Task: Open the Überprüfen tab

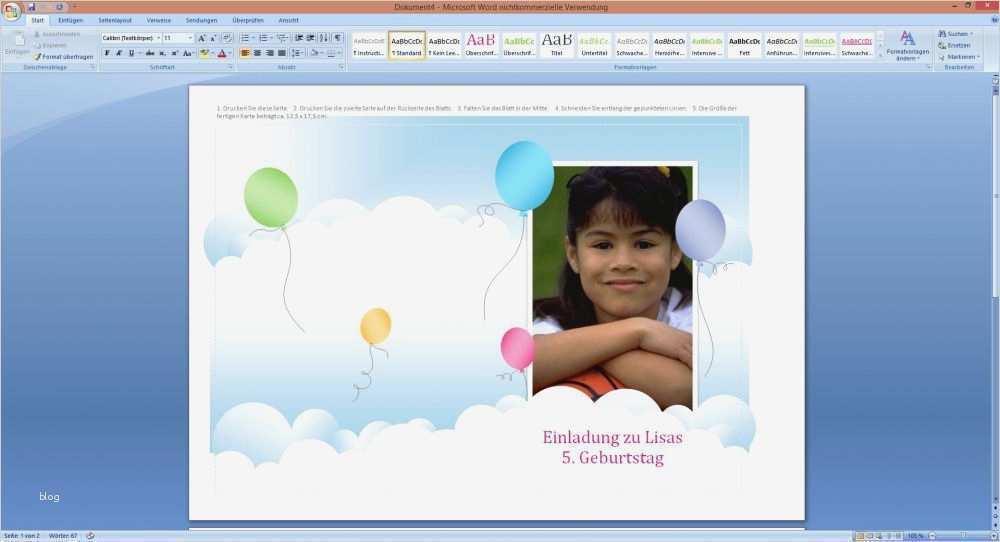Action: pos(248,20)
